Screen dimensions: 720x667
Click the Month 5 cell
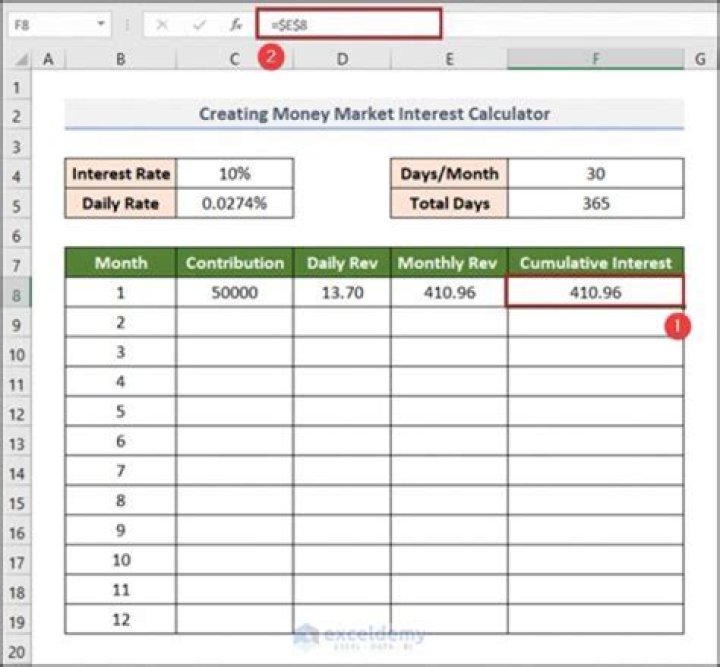coord(120,411)
